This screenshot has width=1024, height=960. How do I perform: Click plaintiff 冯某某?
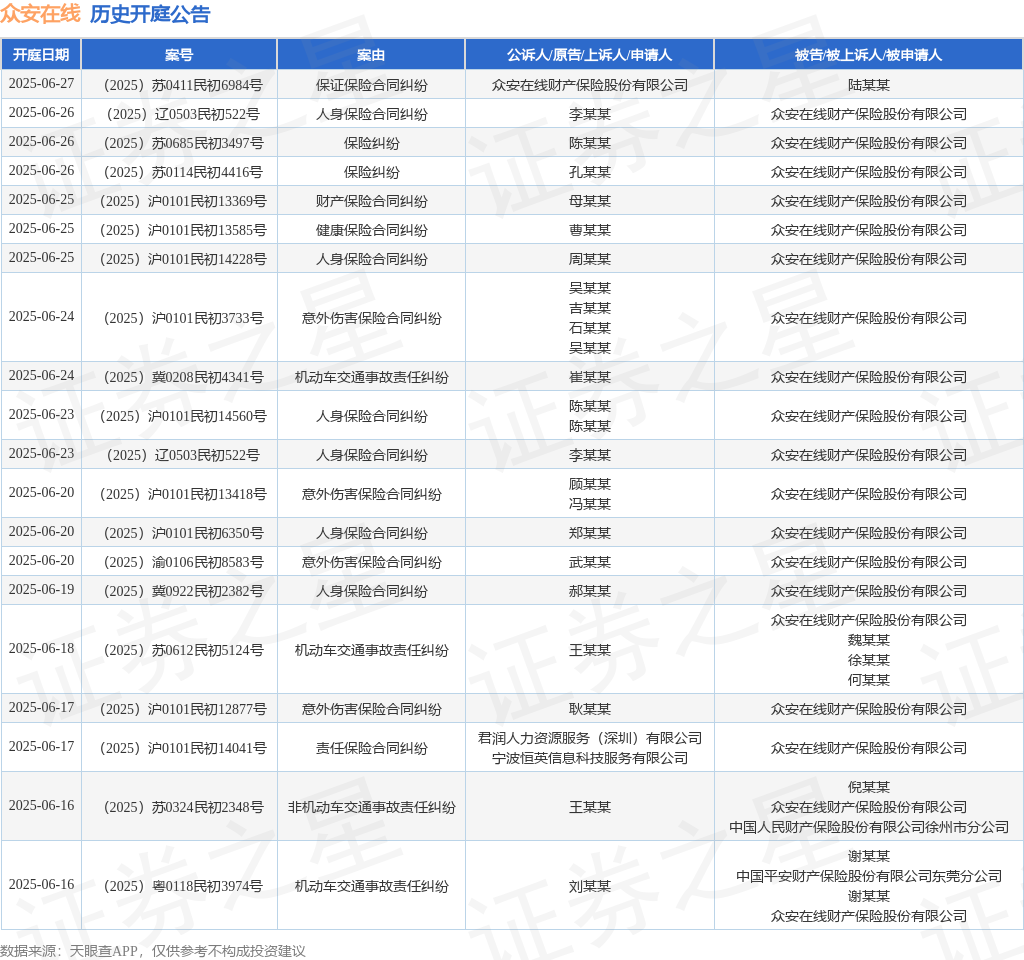(590, 504)
